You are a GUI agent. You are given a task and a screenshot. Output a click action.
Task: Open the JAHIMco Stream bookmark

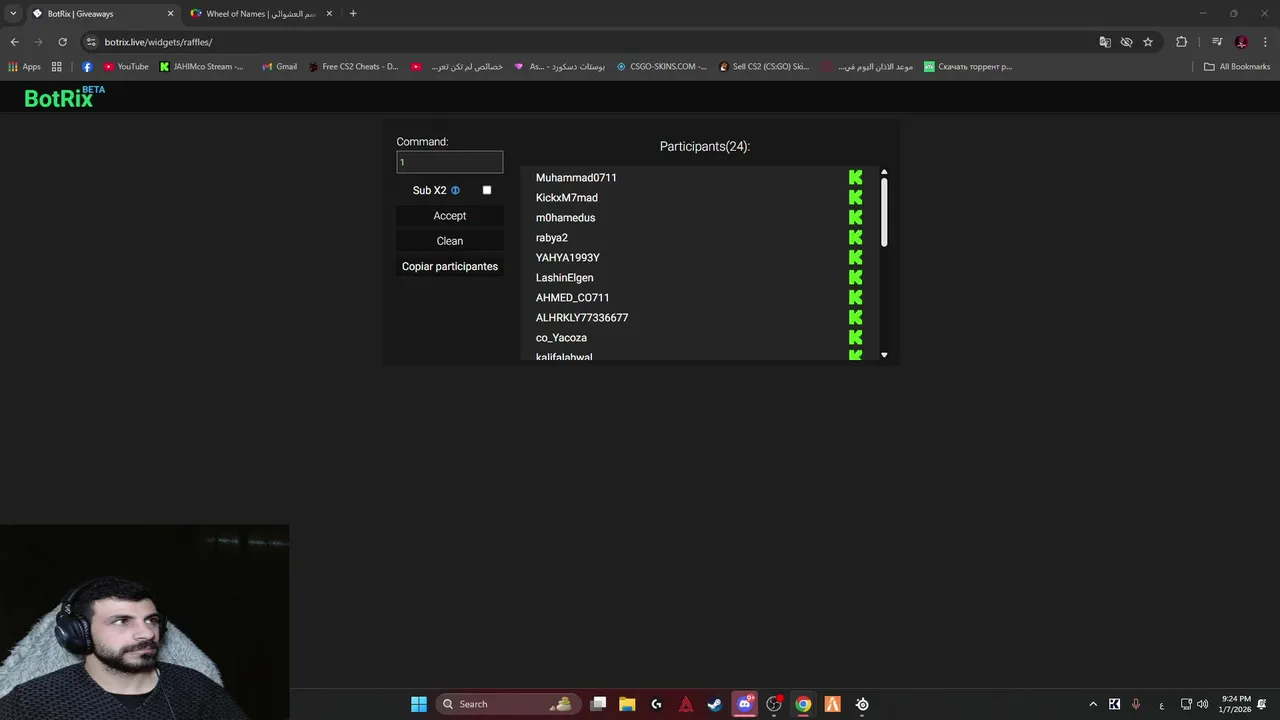201,67
